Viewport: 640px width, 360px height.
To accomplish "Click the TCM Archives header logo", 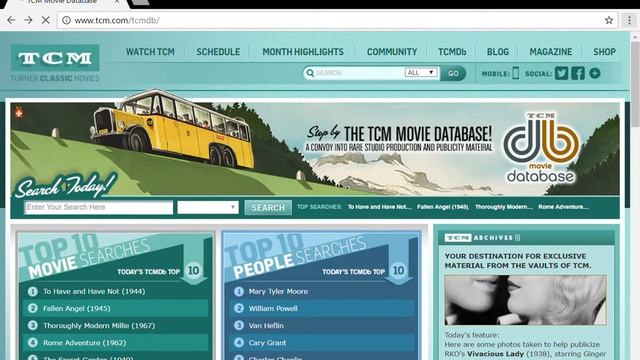I will (x=482, y=238).
